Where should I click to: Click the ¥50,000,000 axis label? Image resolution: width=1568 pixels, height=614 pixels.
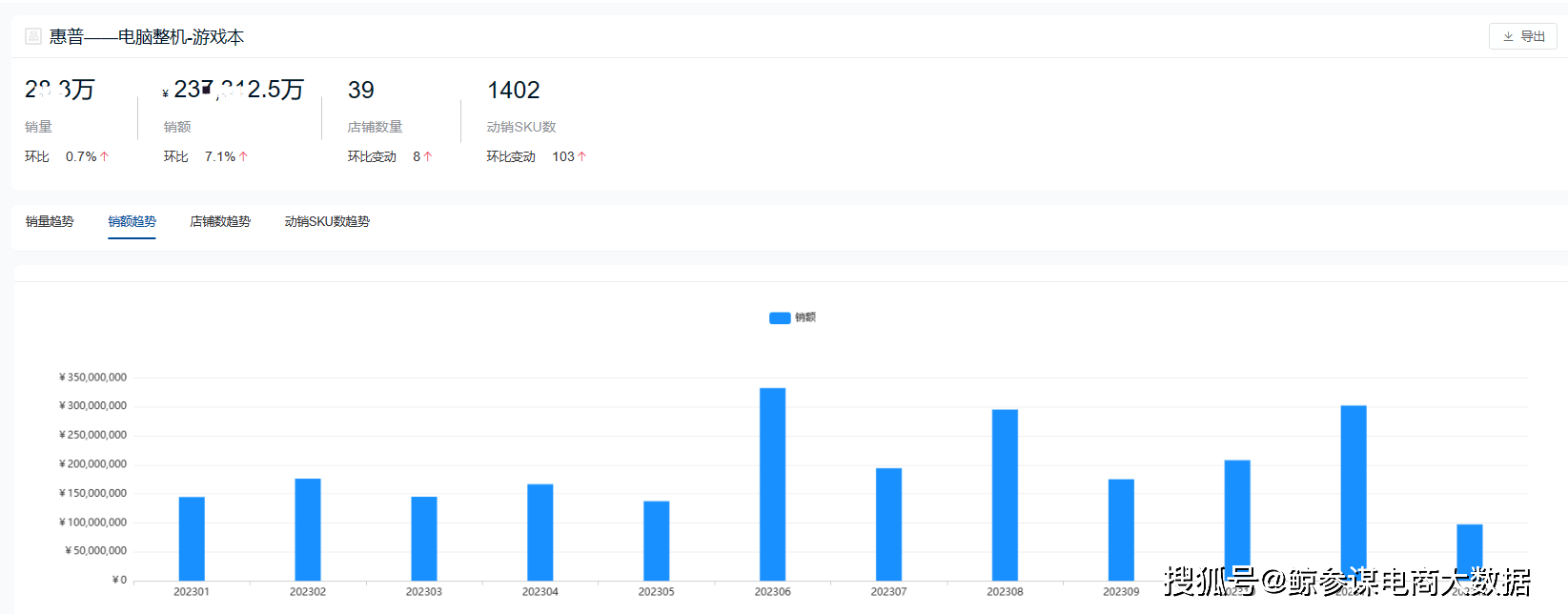[95, 551]
